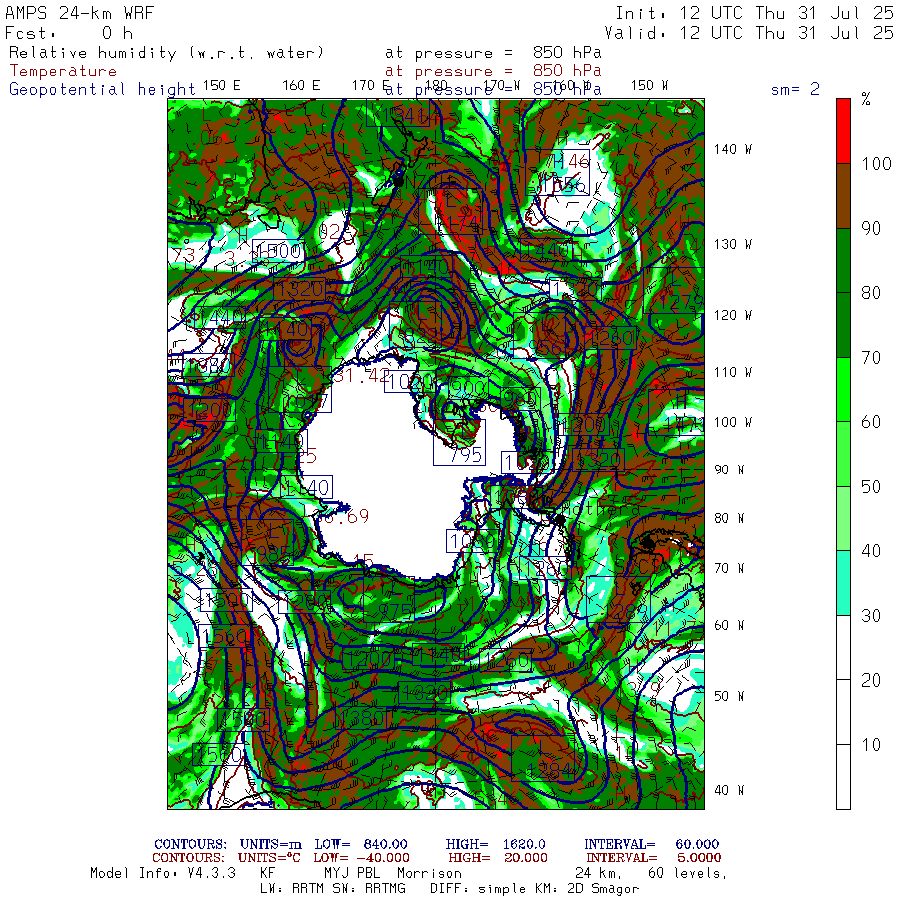Click the 'DIFF: simple KM: 2D Smagor' text
900x900 pixels.
click(x=534, y=889)
